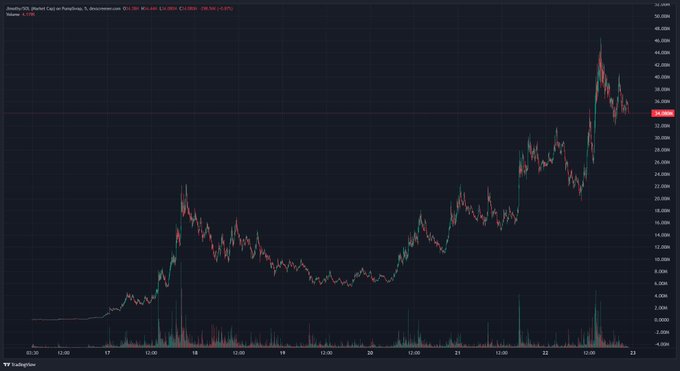Screen dimensions: 680x371
Task: Select the 50.00K price axis label
Action: 662,16
